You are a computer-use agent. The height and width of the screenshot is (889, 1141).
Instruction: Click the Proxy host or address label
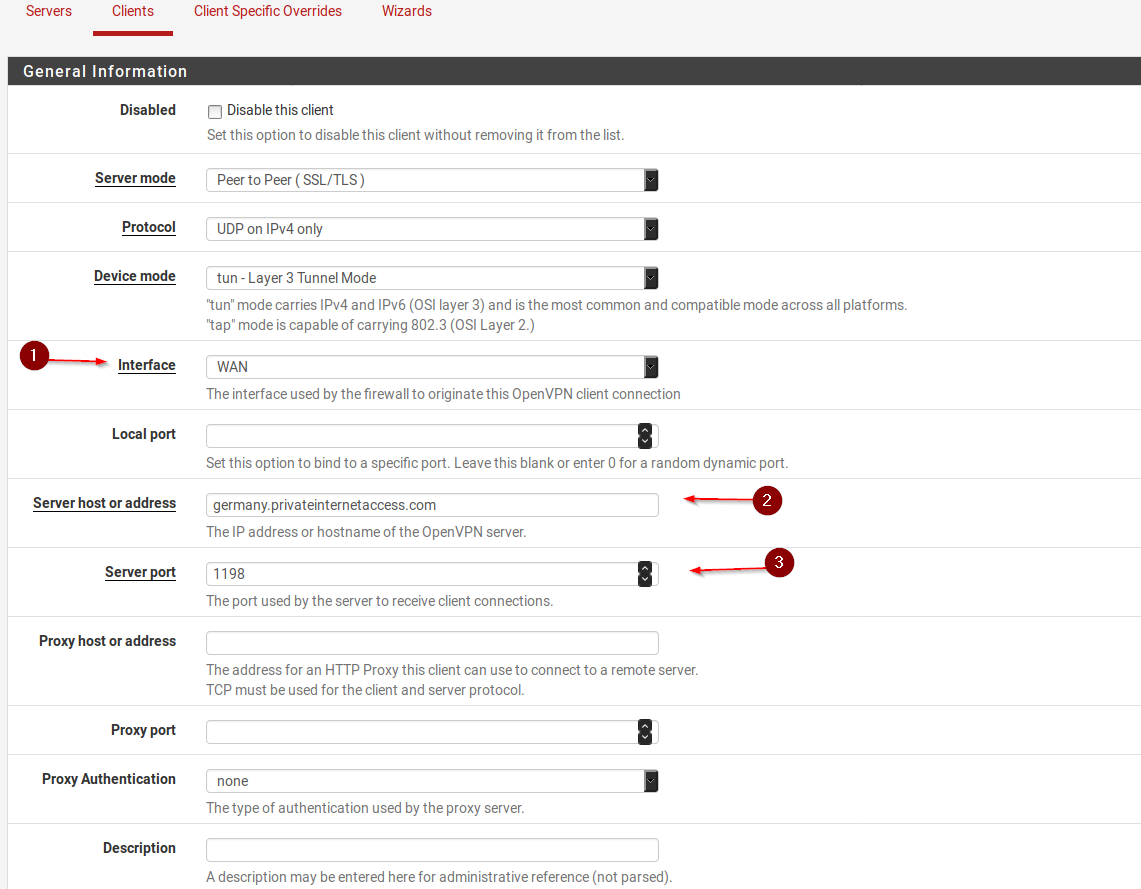pos(108,641)
